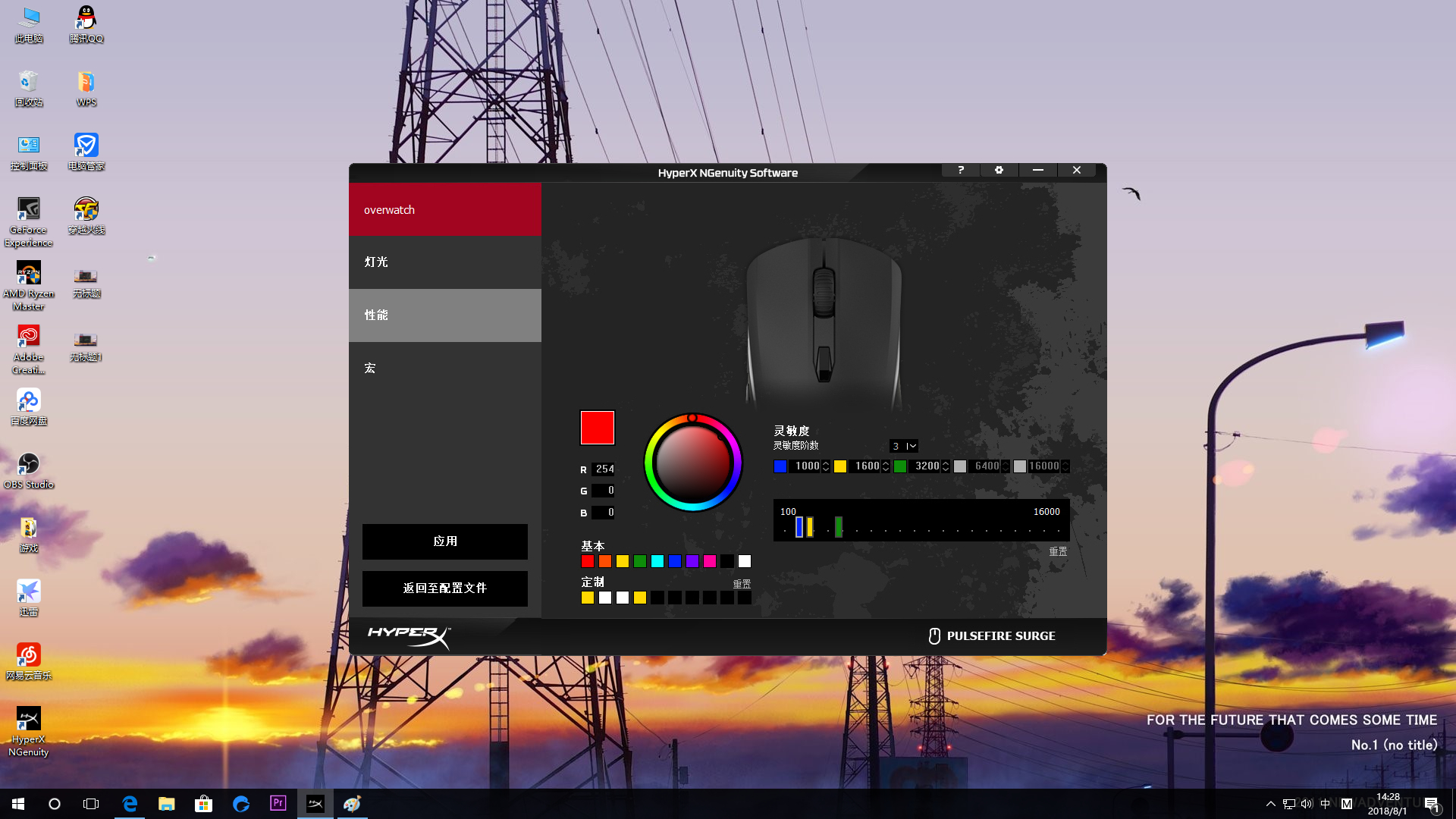1456x819 pixels.
Task: Click the 1000 DPI stepper arrows
Action: pyautogui.click(x=826, y=466)
